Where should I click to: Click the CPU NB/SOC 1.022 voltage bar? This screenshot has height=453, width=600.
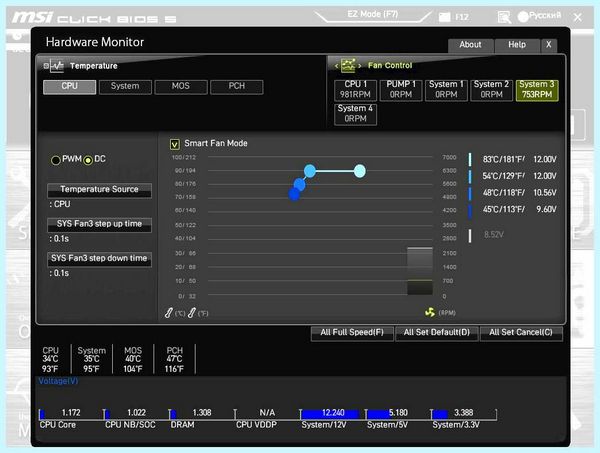136,413
